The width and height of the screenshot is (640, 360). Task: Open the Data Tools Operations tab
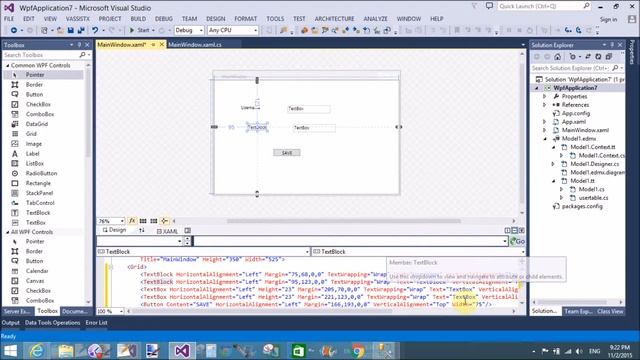(53, 322)
